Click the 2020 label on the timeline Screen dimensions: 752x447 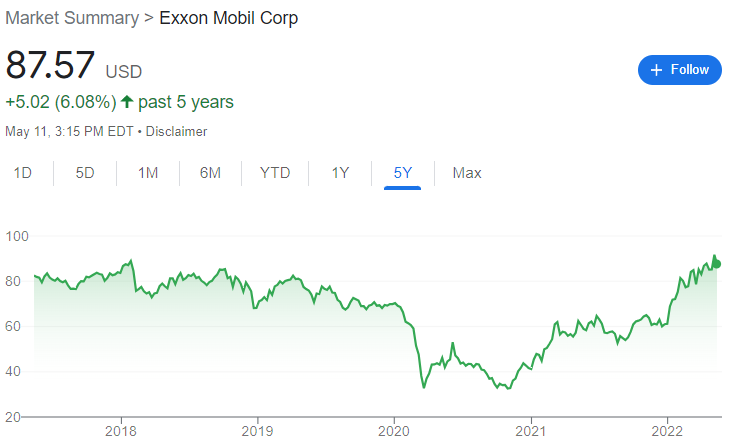[393, 433]
